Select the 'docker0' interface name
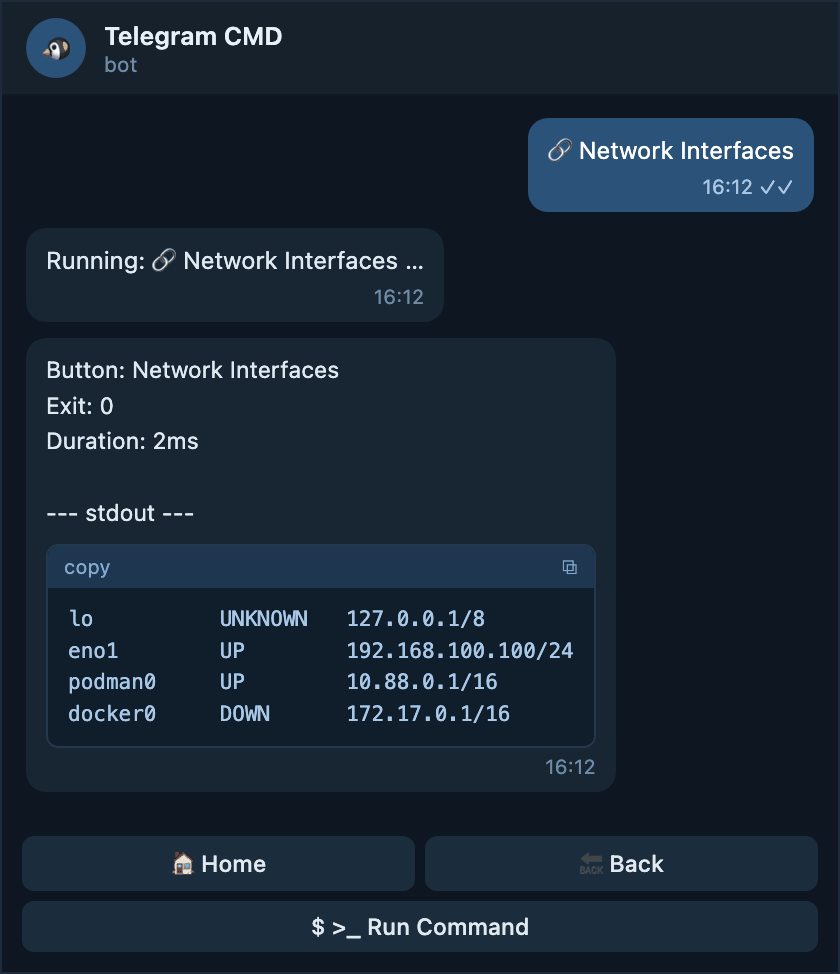The width and height of the screenshot is (840, 974). coord(112,714)
